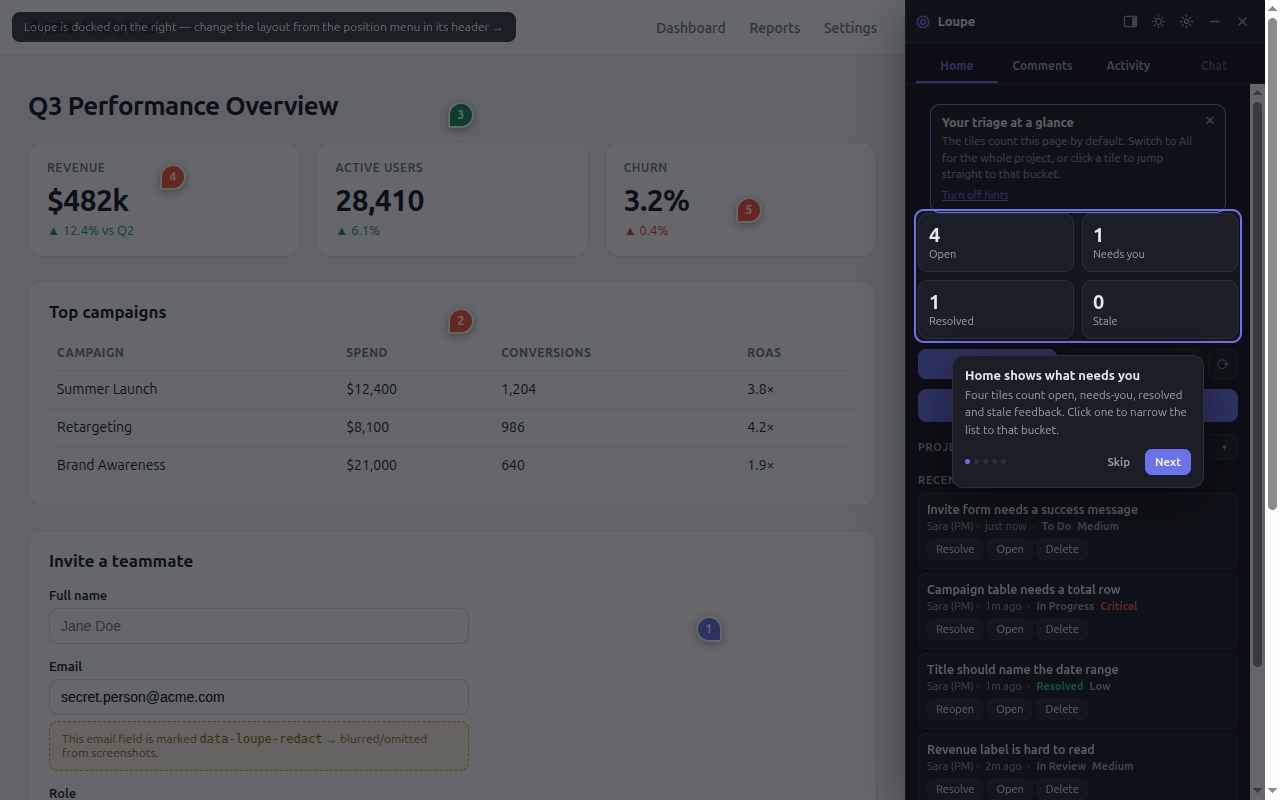Select the Stale tile showing 0
The height and width of the screenshot is (800, 1280).
coord(1160,309)
